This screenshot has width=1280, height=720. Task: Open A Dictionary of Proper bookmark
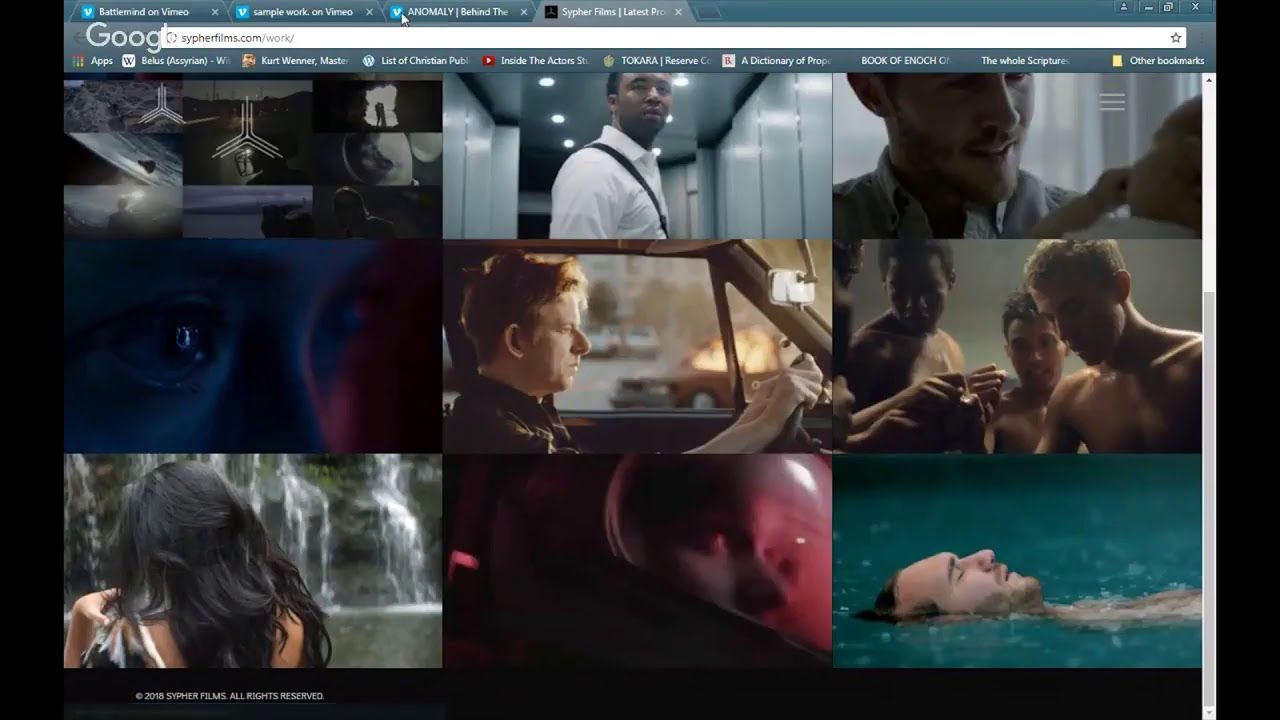point(777,61)
